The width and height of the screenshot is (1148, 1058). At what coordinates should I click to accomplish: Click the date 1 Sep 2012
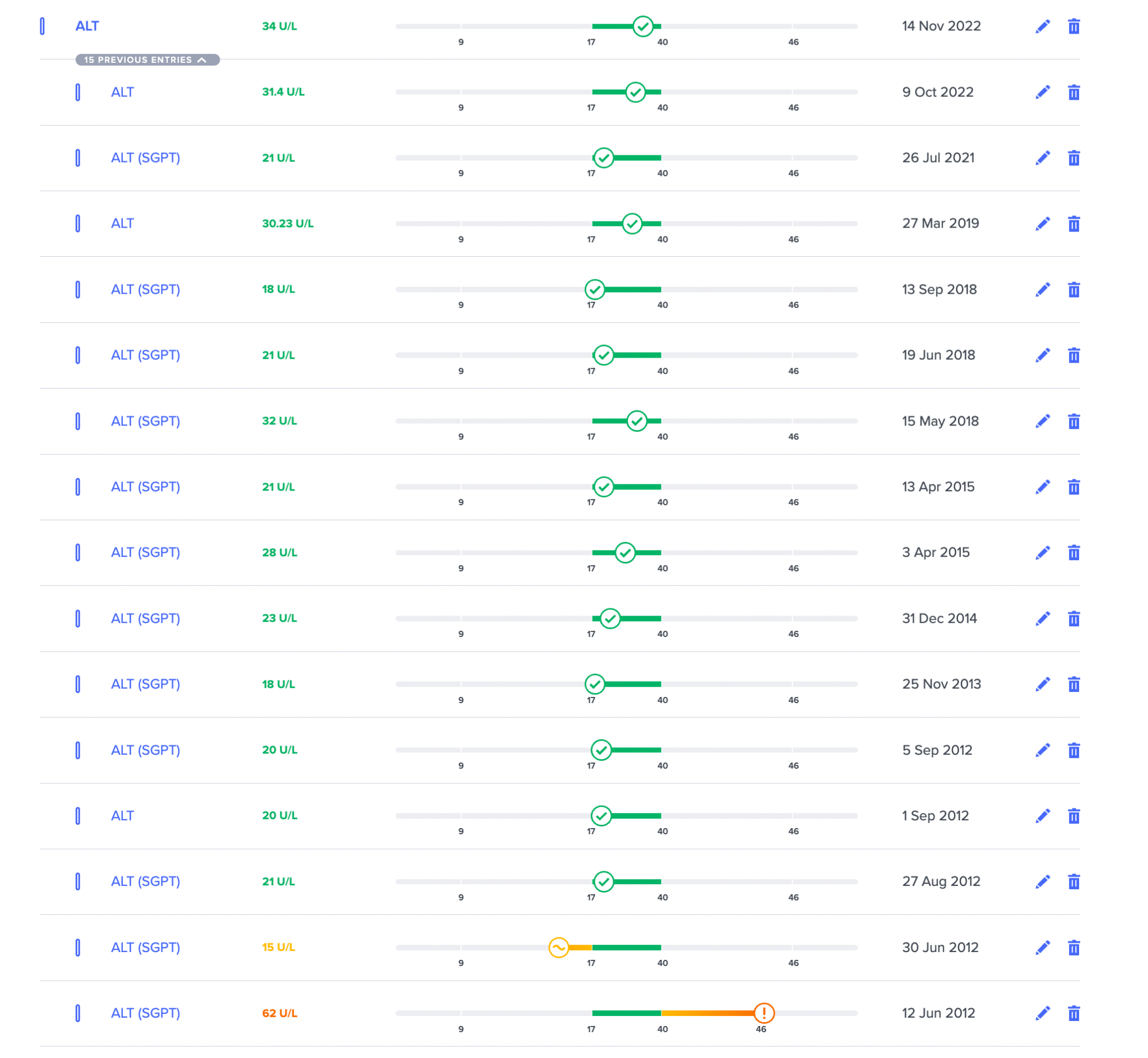[x=936, y=816]
